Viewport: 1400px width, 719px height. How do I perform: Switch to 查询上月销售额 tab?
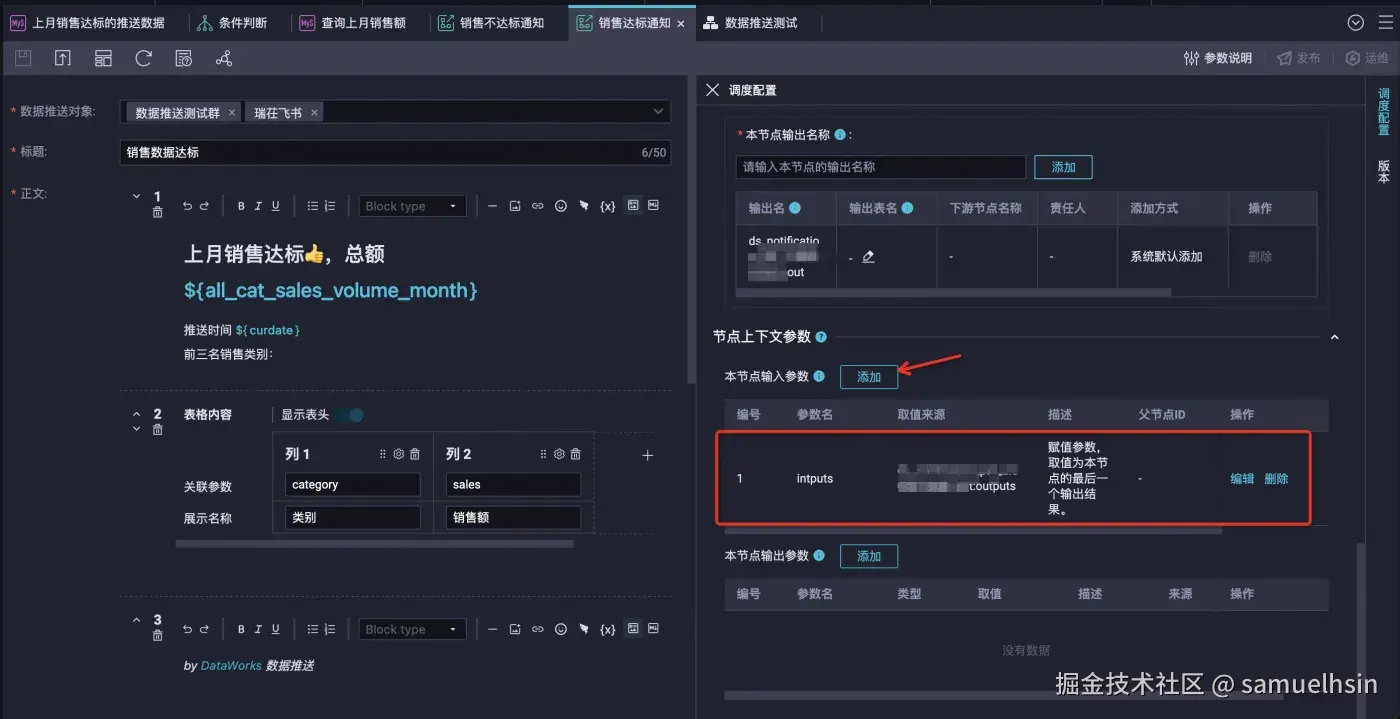[353, 22]
